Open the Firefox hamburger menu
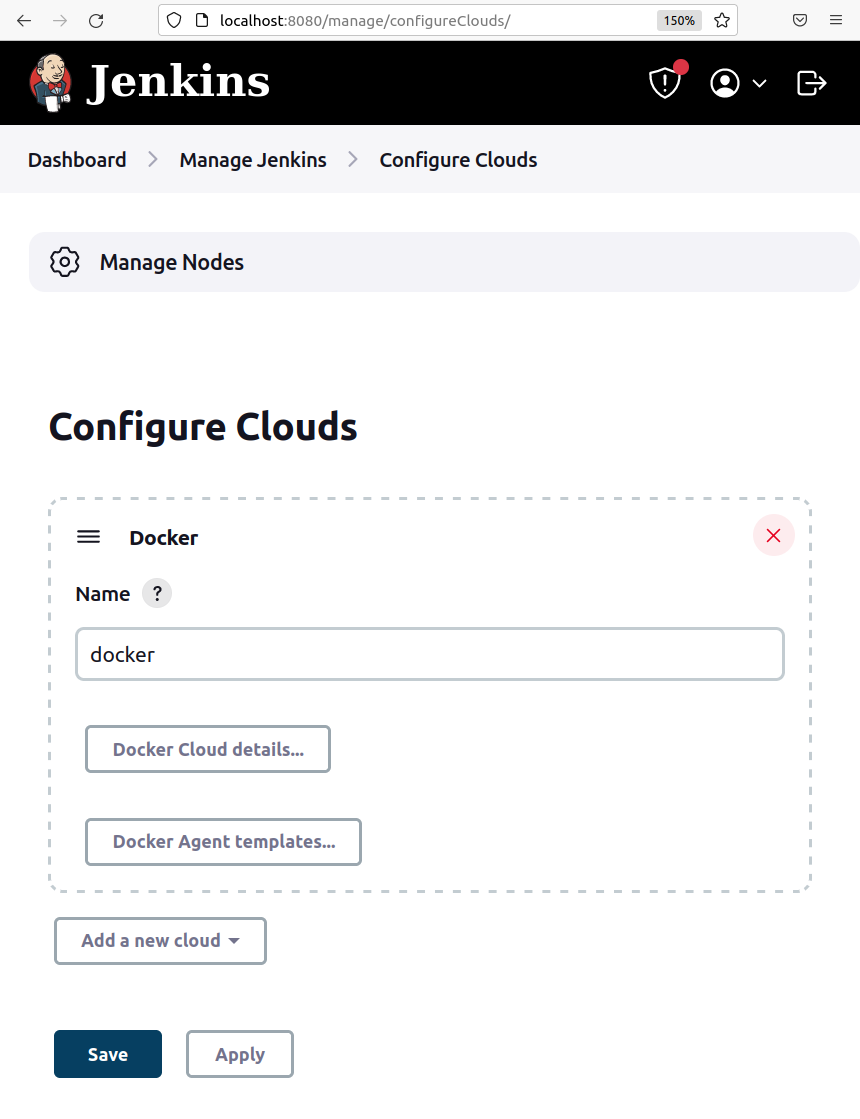860x1119 pixels. pyautogui.click(x=836, y=20)
